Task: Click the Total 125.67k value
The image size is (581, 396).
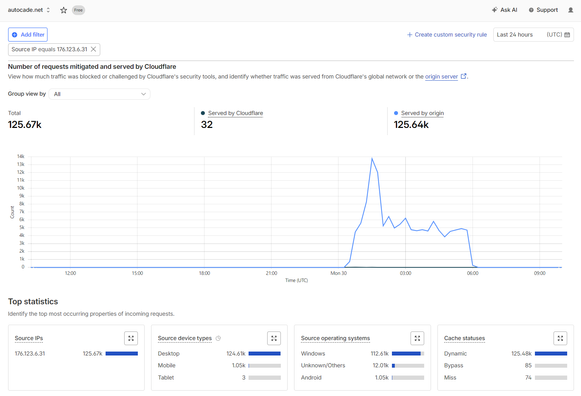Action: pos(24,125)
